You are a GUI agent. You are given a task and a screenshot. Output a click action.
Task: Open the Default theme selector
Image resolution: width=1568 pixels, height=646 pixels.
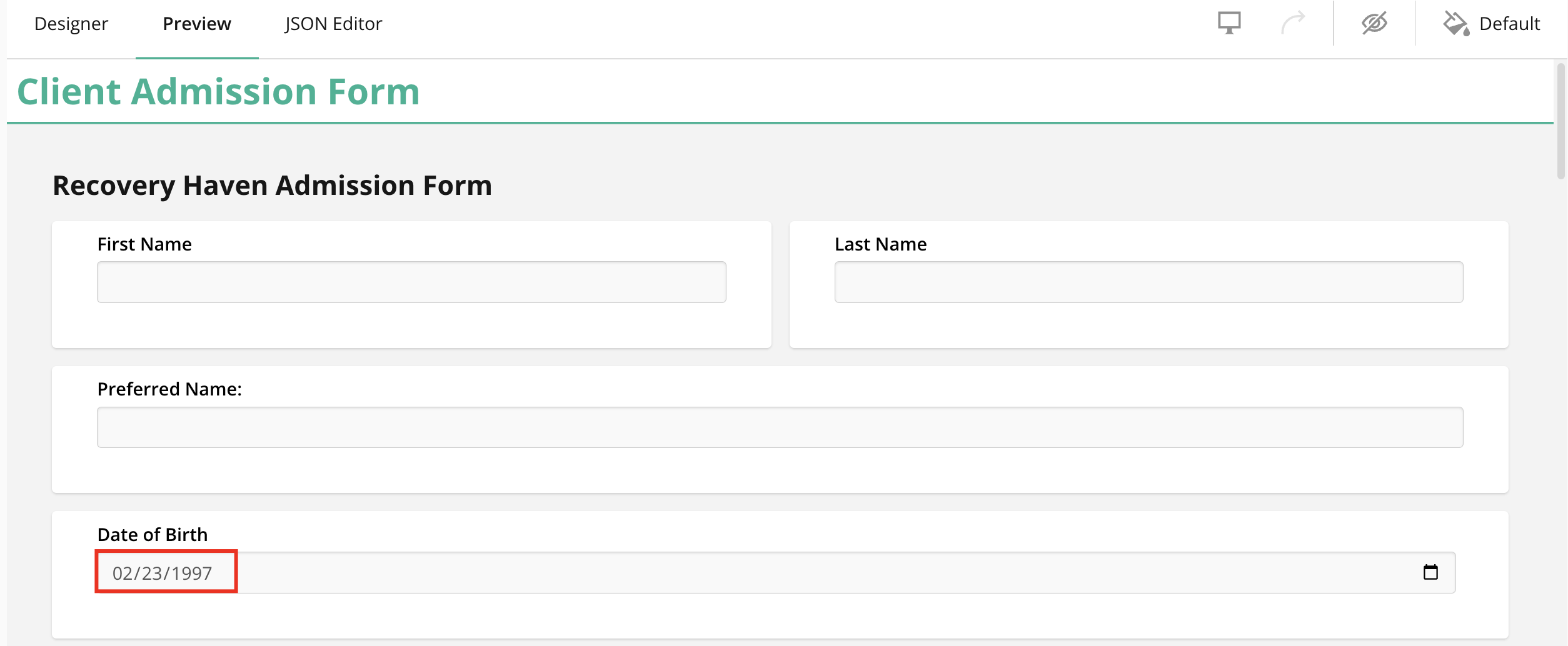[1509, 24]
